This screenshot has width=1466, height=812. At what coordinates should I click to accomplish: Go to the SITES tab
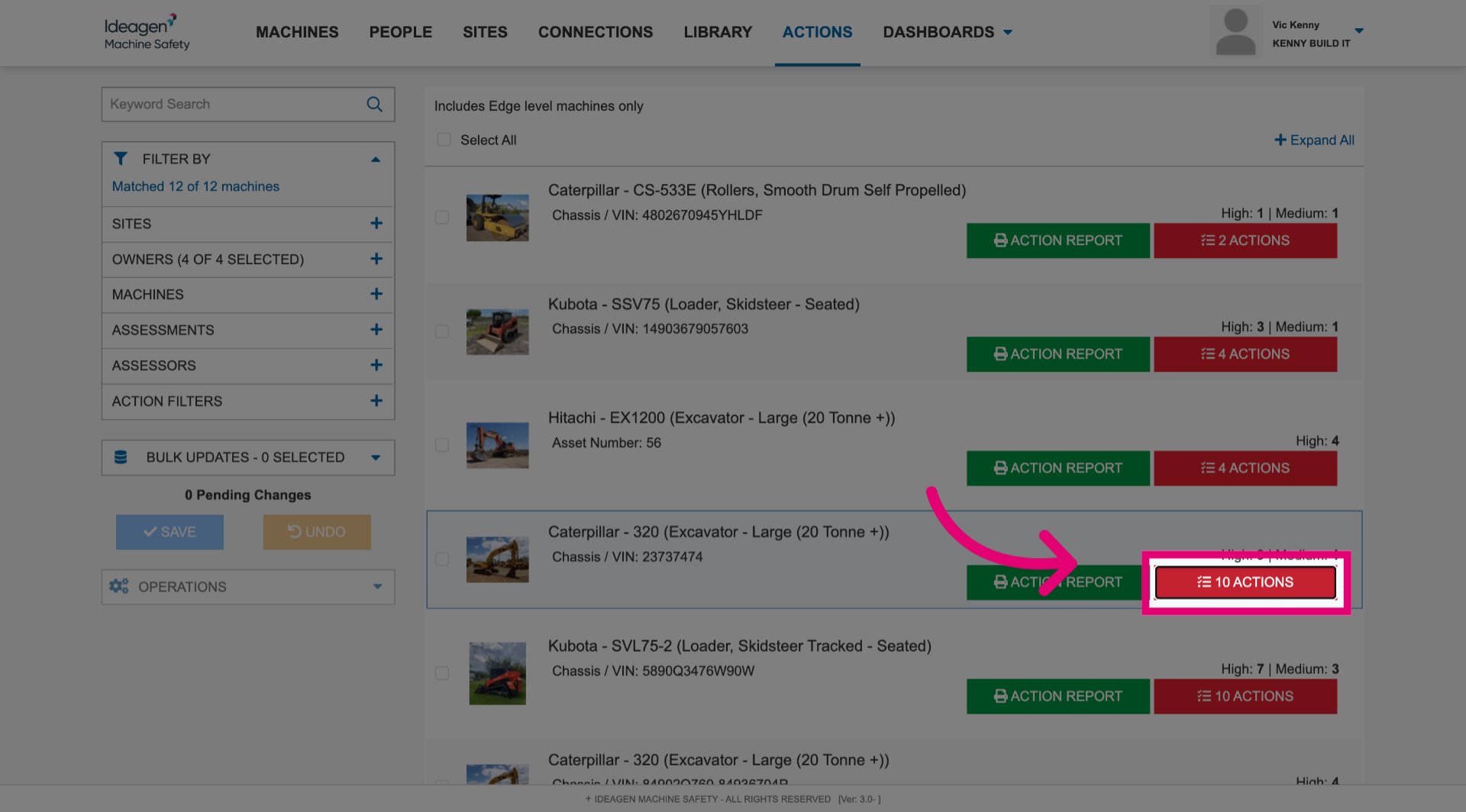tap(485, 32)
